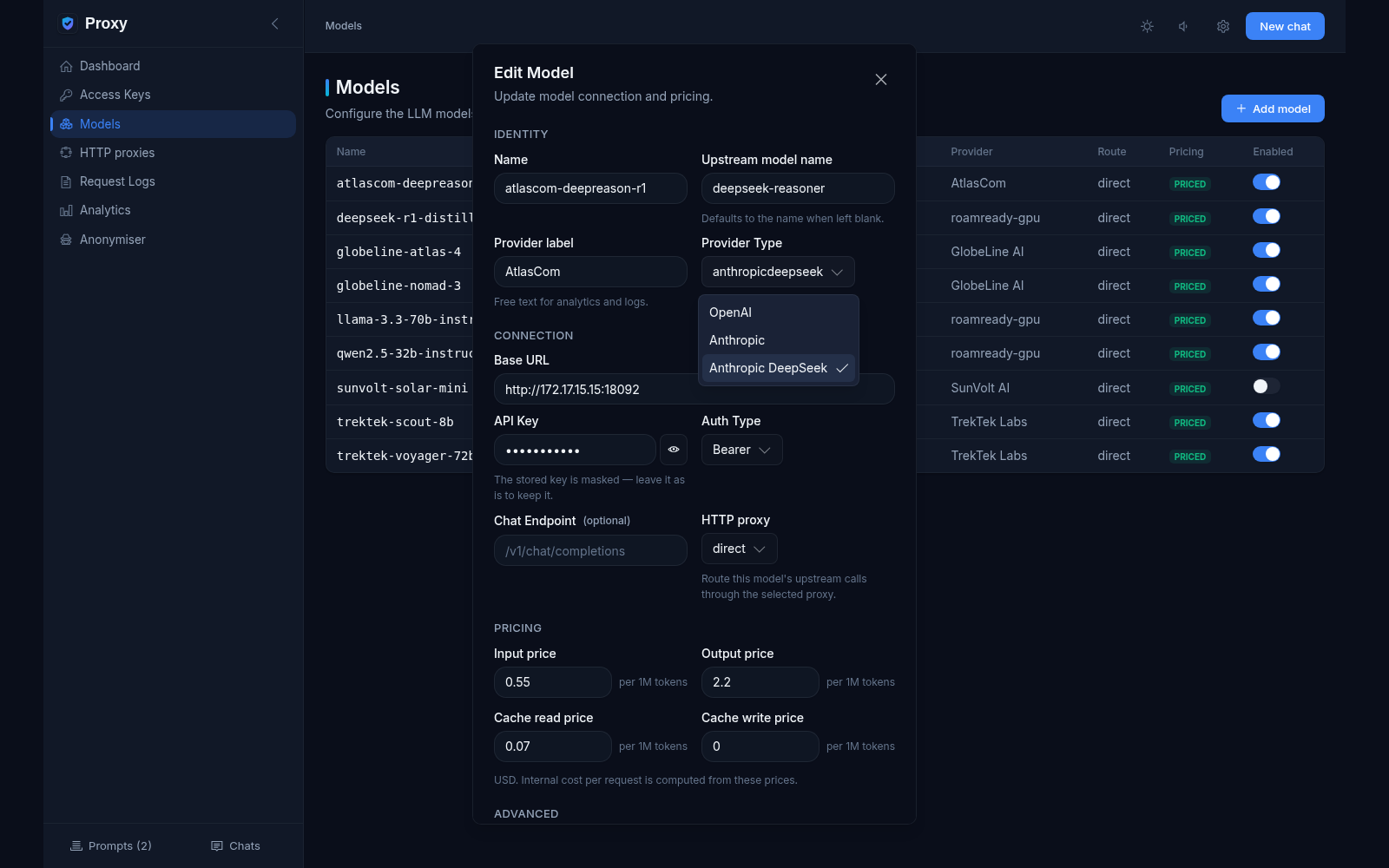Close the Edit Model dialog
Screen dimensions: 1389x868
click(x=881, y=80)
